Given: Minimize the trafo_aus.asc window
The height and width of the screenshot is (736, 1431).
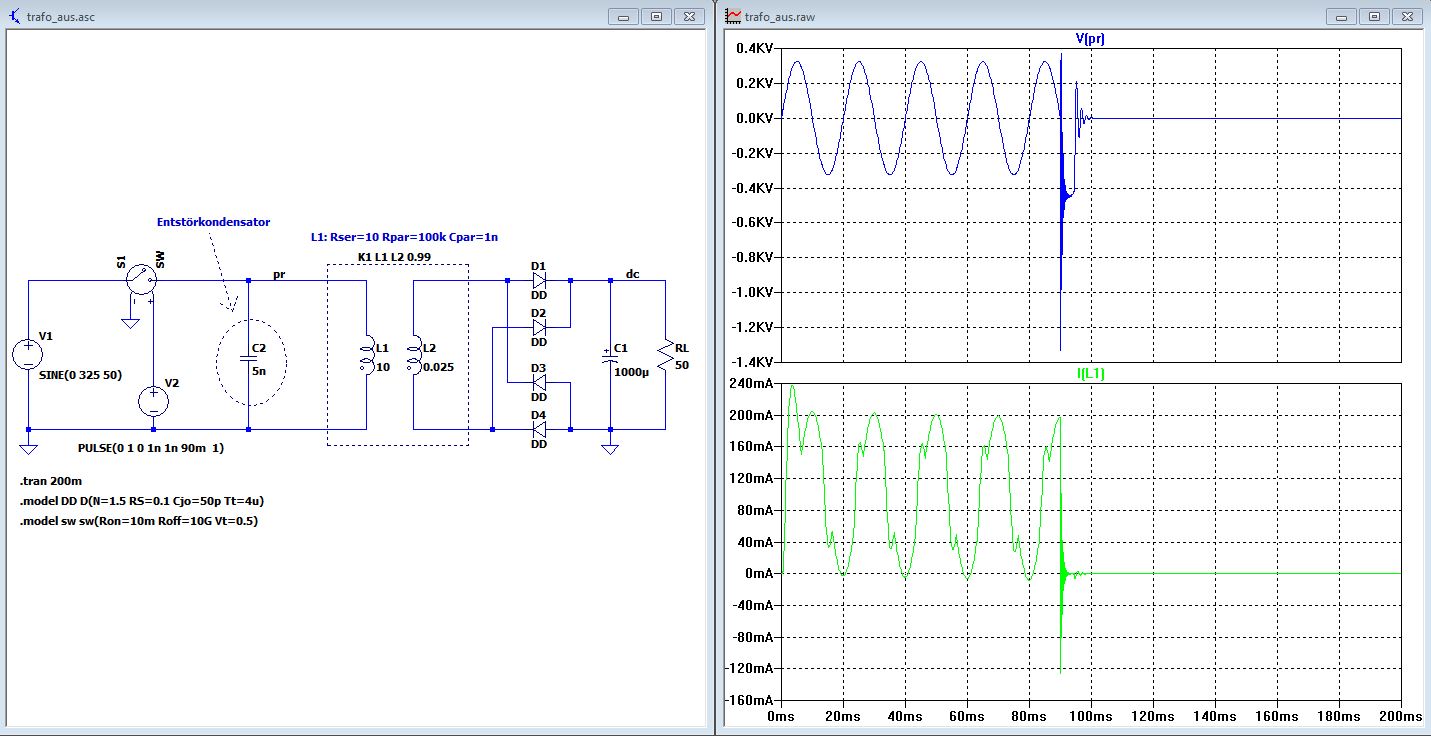Looking at the screenshot, I should pyautogui.click(x=624, y=16).
